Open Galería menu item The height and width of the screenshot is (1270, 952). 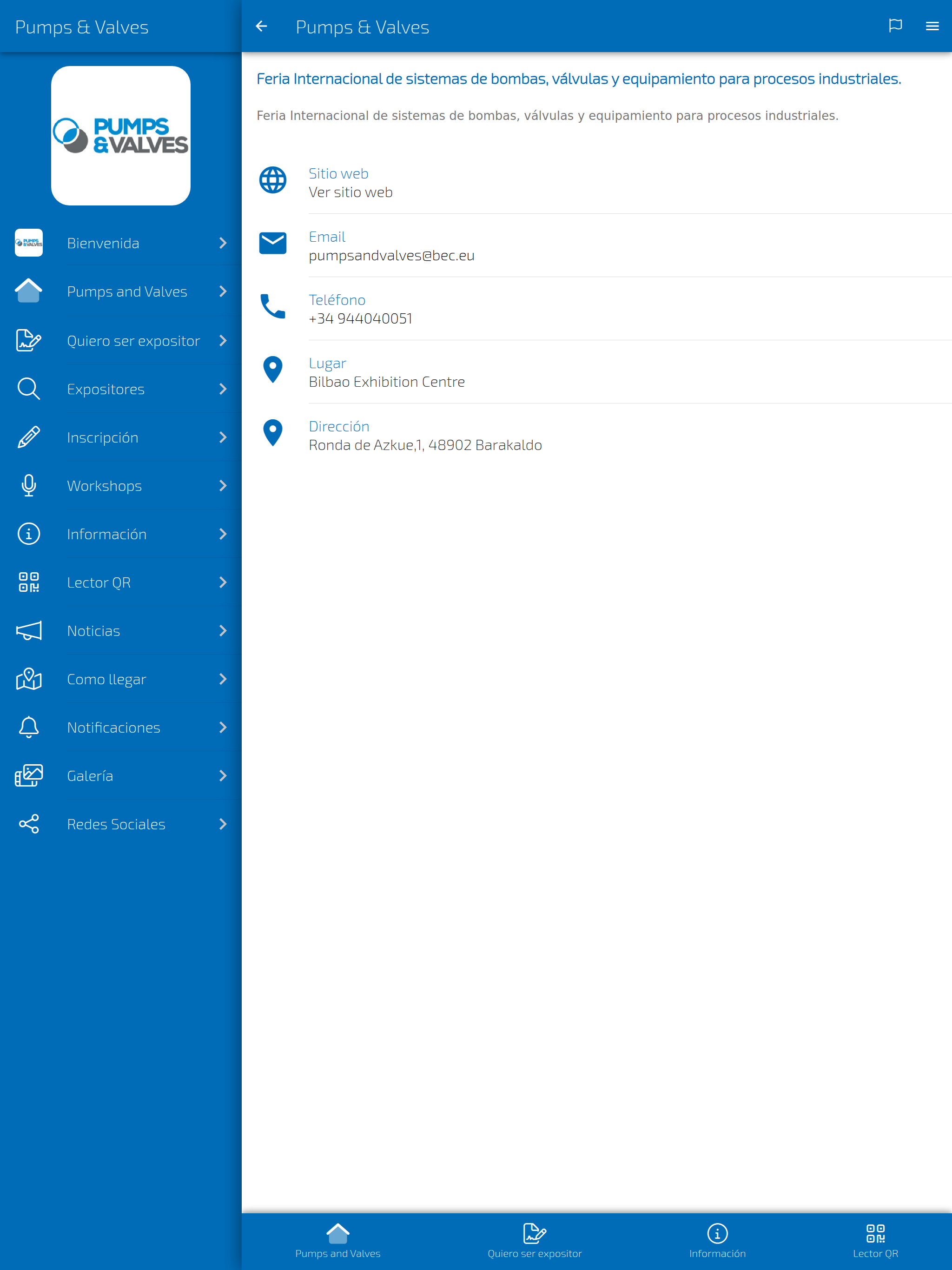pyautogui.click(x=120, y=776)
